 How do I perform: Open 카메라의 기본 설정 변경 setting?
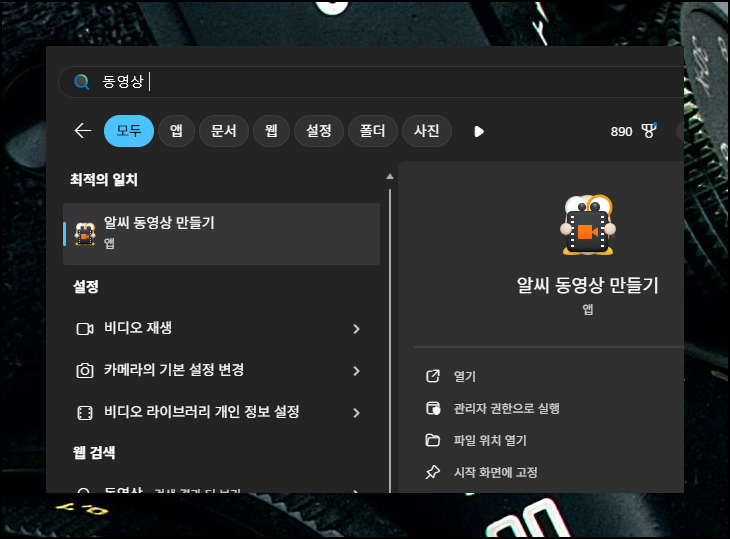[222, 371]
